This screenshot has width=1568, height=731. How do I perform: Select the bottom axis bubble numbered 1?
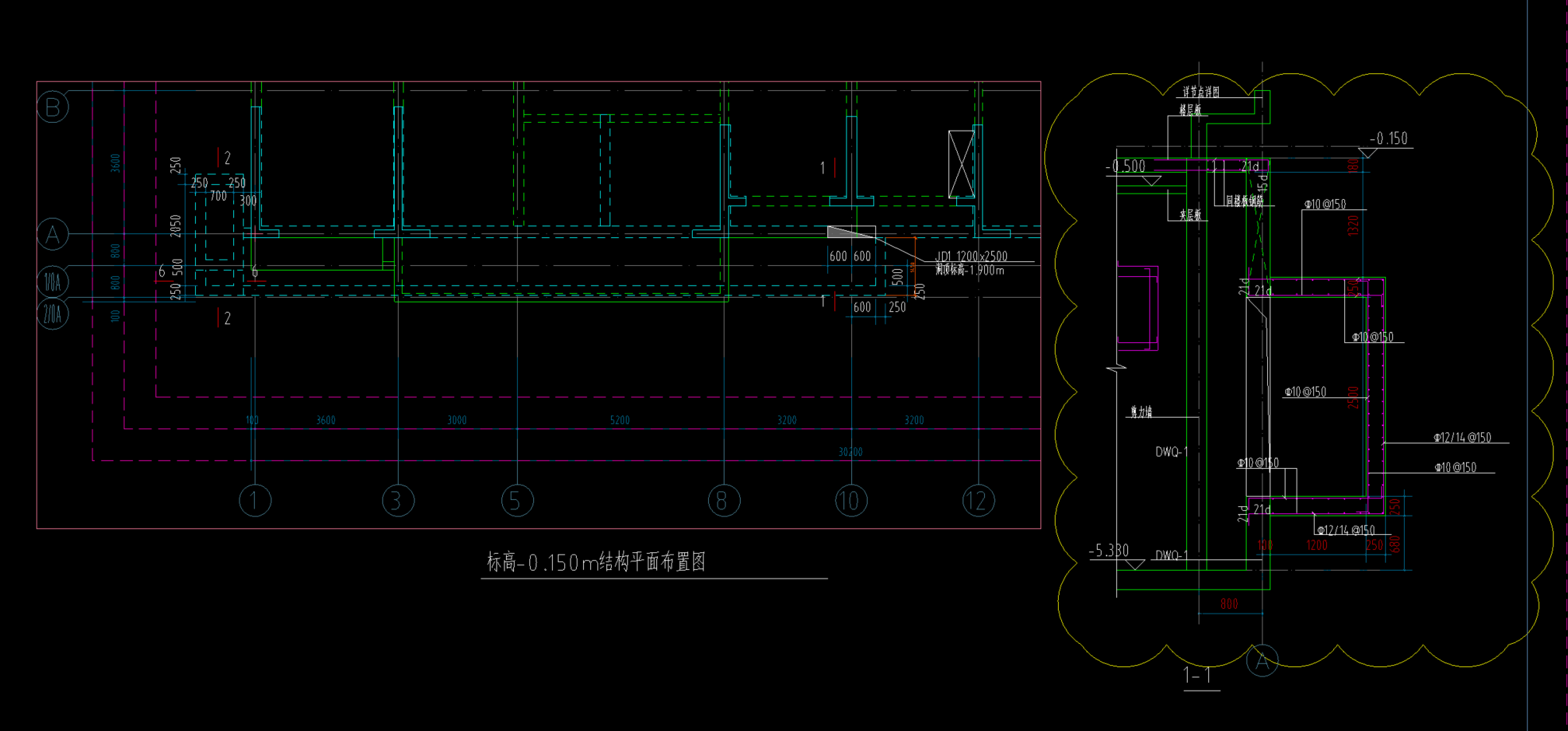click(x=255, y=501)
